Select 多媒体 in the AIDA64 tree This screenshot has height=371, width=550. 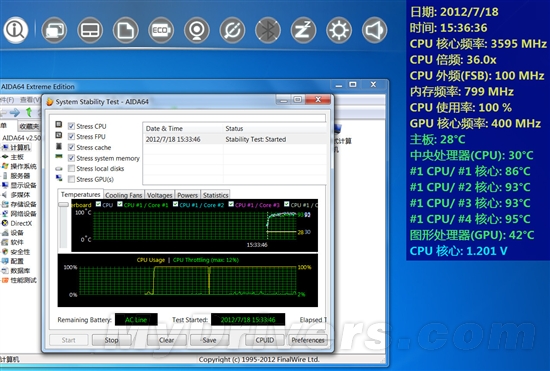click(20, 195)
